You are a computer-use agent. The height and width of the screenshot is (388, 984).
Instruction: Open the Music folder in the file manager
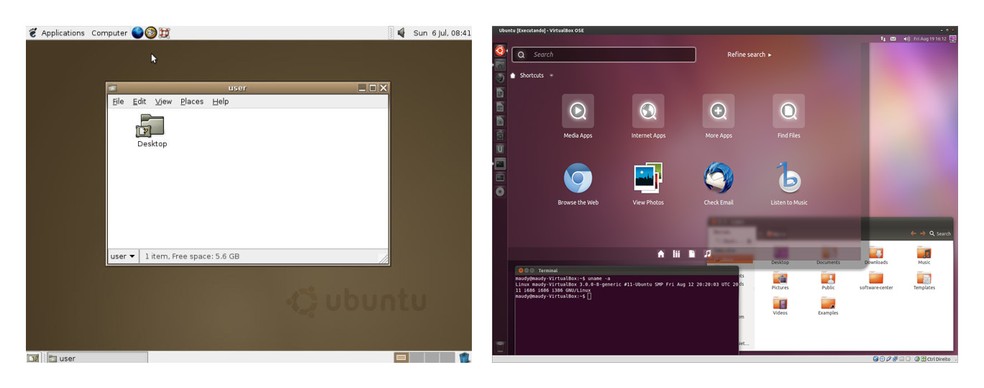924,255
